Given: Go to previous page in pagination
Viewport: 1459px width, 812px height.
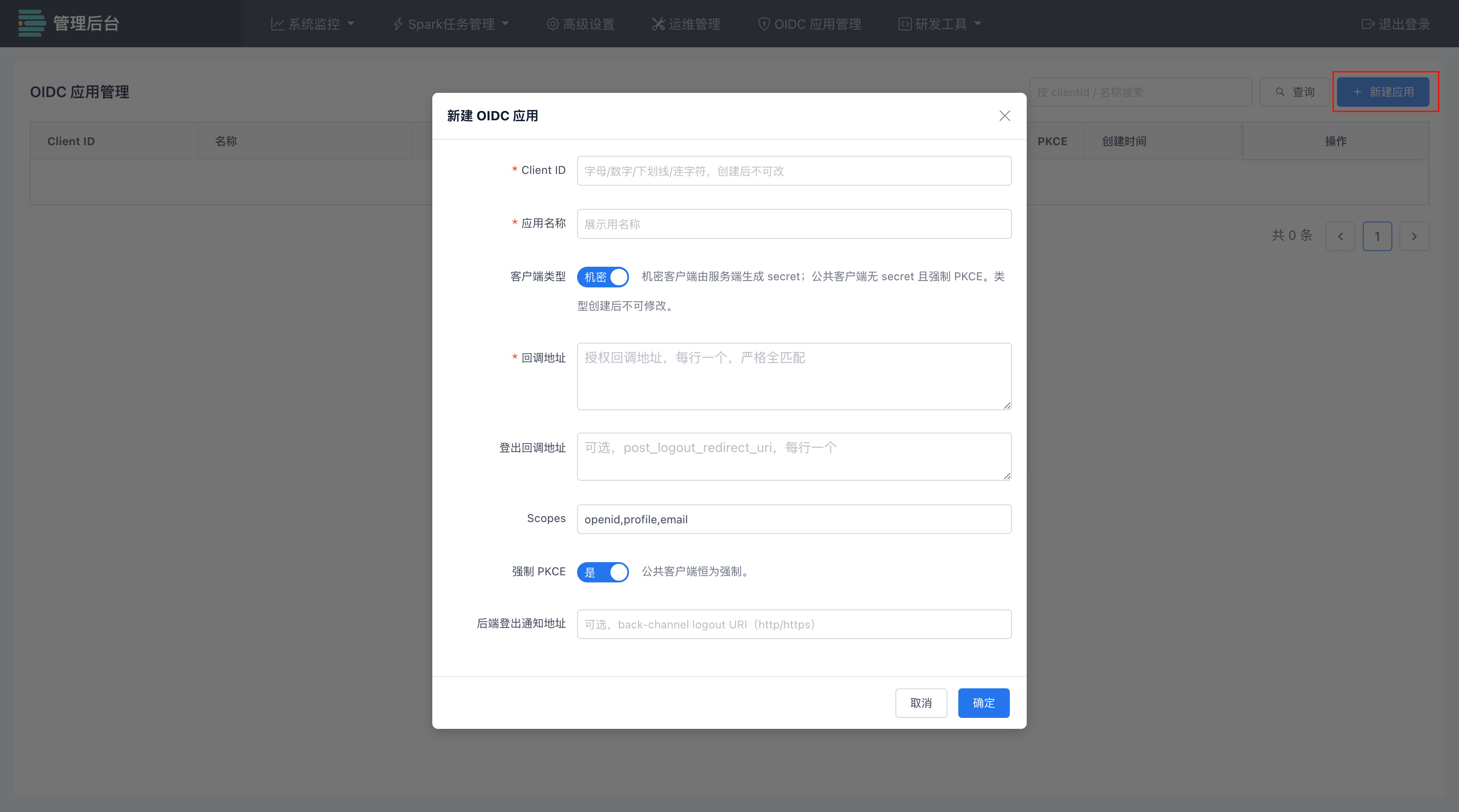Looking at the screenshot, I should tap(1340, 236).
